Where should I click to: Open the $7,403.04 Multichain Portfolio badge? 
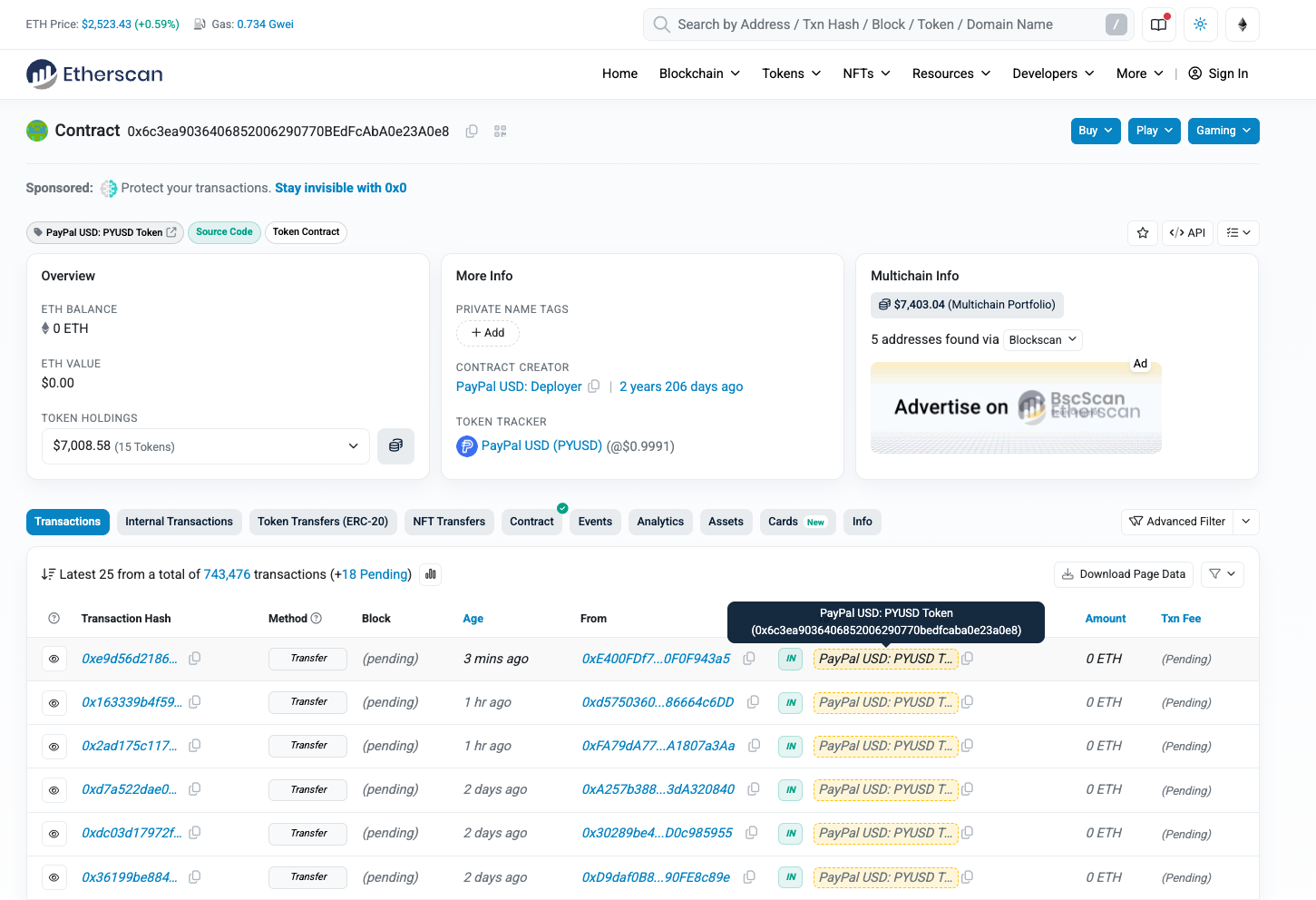point(967,305)
